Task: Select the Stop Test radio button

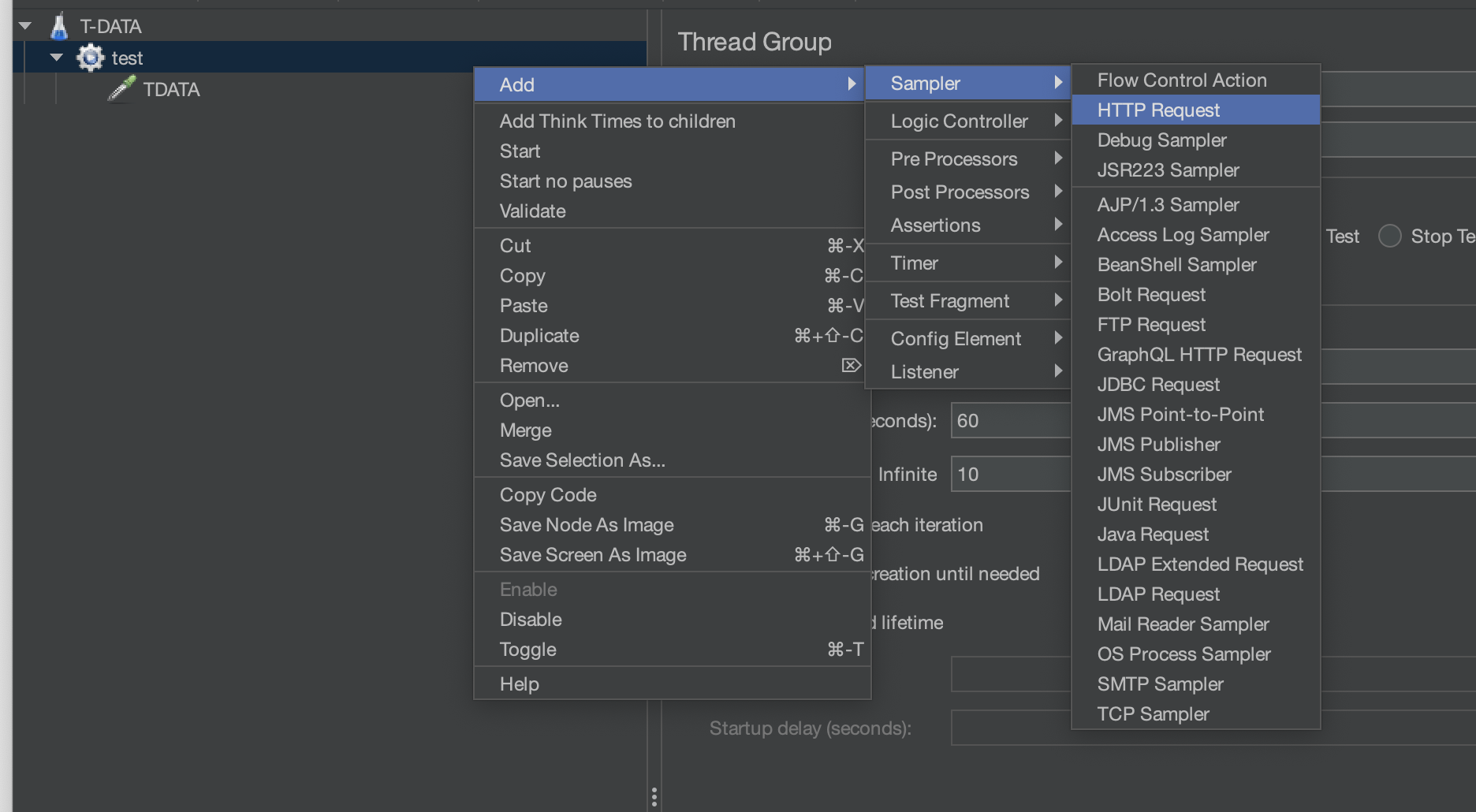Action: [x=1390, y=236]
